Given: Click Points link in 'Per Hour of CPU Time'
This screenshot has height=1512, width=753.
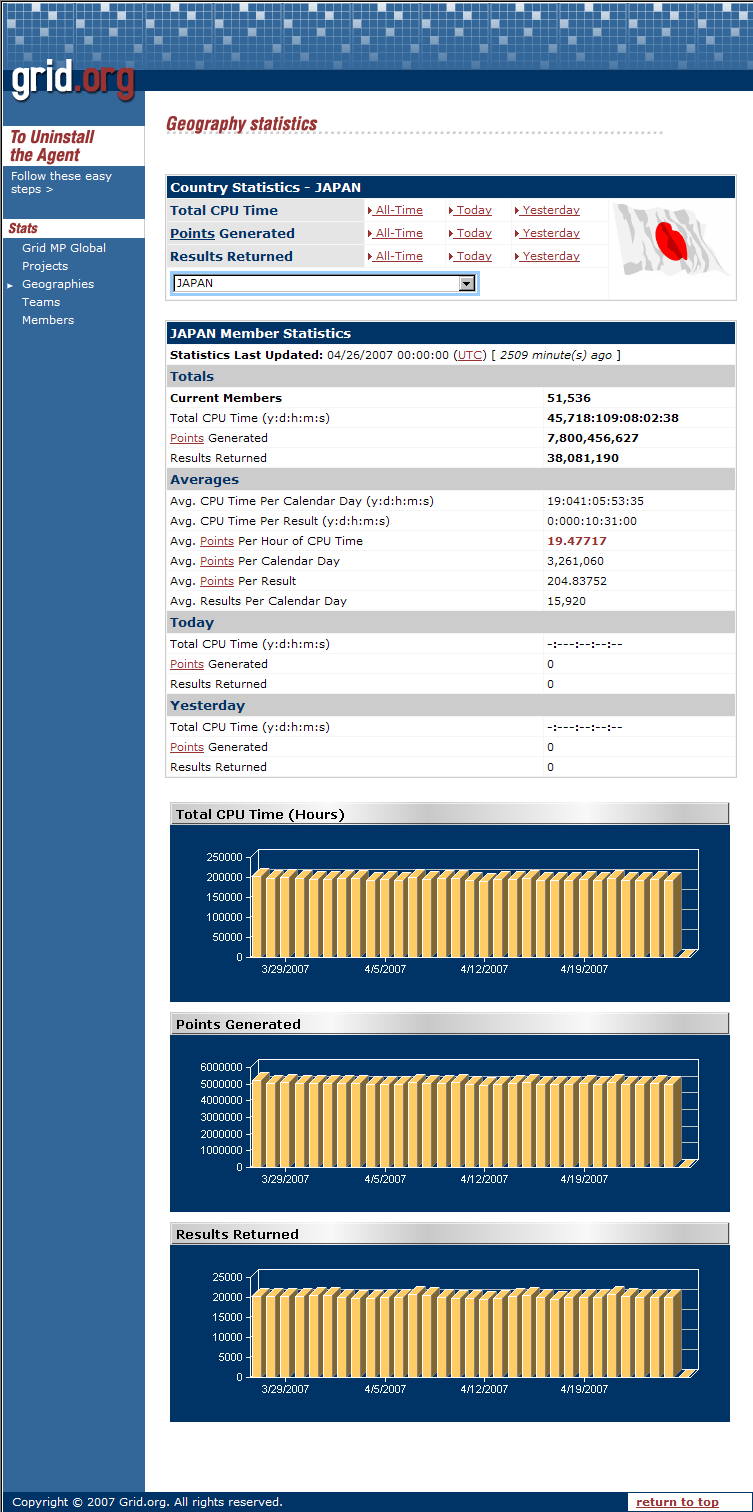Looking at the screenshot, I should pyautogui.click(x=217, y=541).
